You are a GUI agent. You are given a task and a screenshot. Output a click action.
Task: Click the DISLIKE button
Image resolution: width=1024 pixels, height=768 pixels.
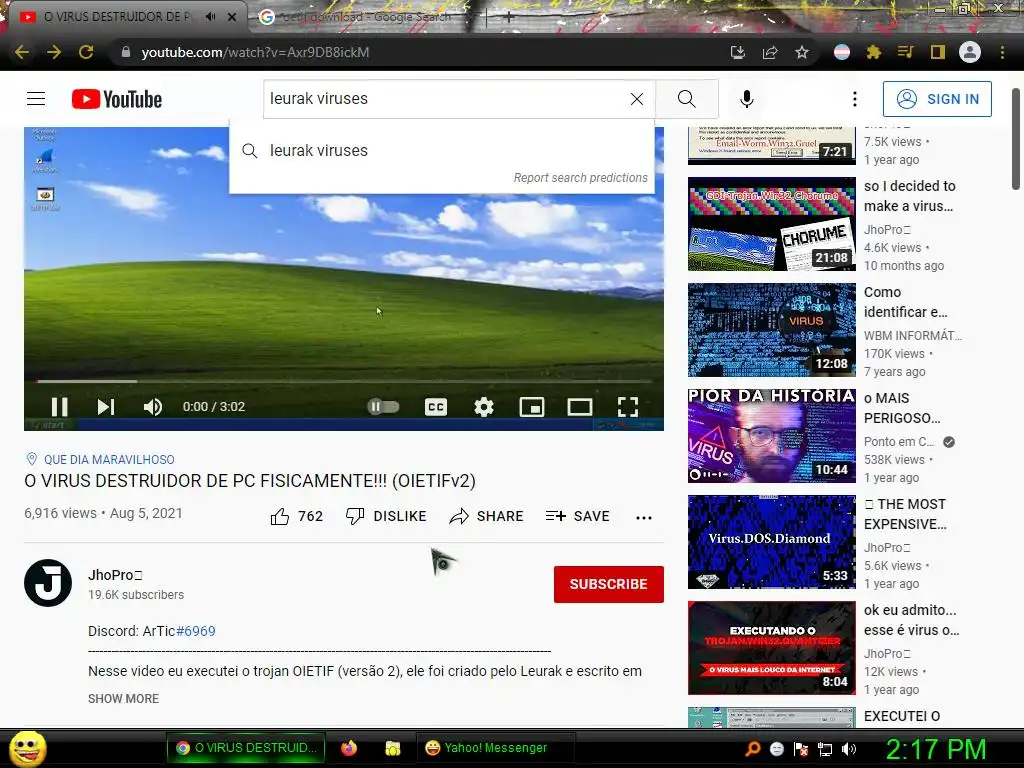click(x=386, y=517)
